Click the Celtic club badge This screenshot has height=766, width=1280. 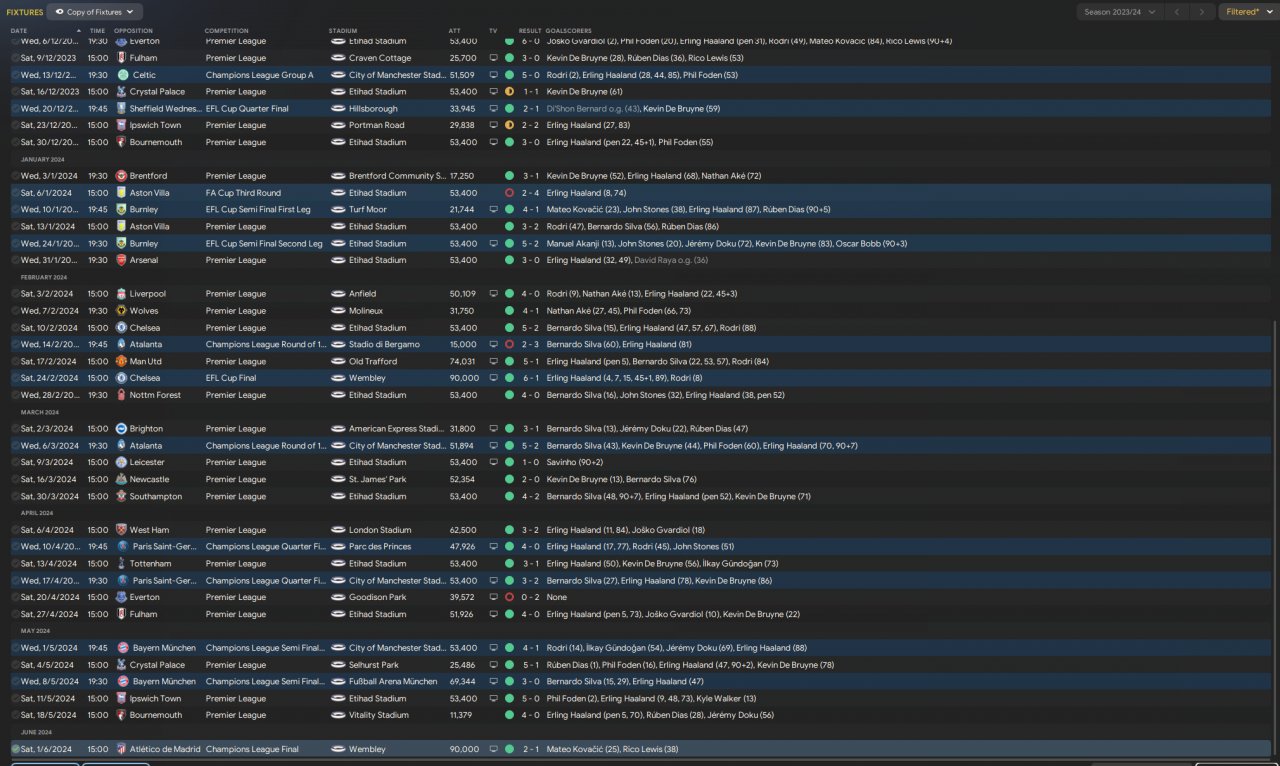(x=122, y=75)
